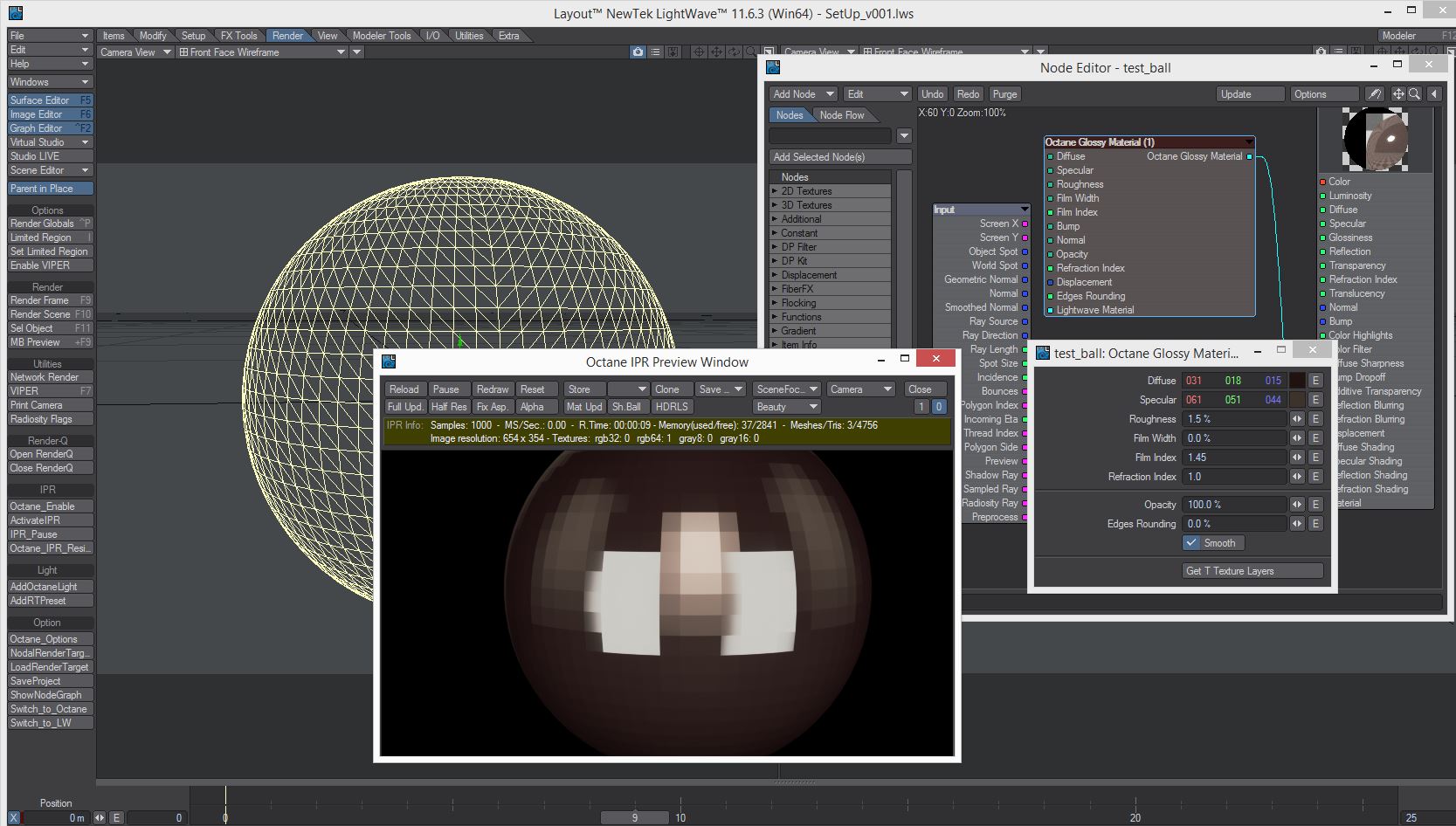The height and width of the screenshot is (826, 1456).
Task: Click the LightWave logo in IPR title bar
Action: (x=389, y=361)
